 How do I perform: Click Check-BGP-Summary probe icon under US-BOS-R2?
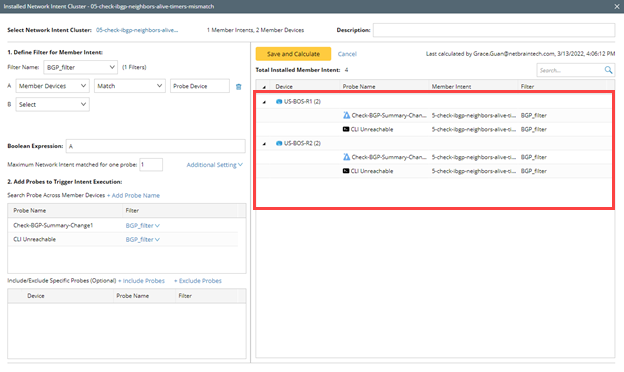pyautogui.click(x=346, y=157)
